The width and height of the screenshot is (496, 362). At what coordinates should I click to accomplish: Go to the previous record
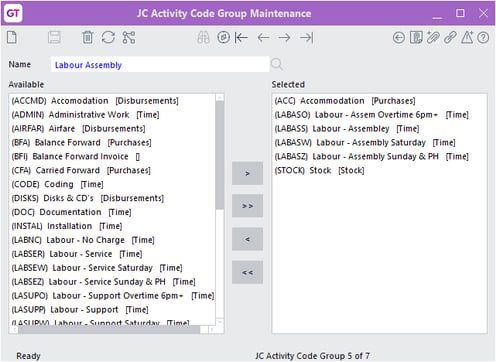point(263,38)
